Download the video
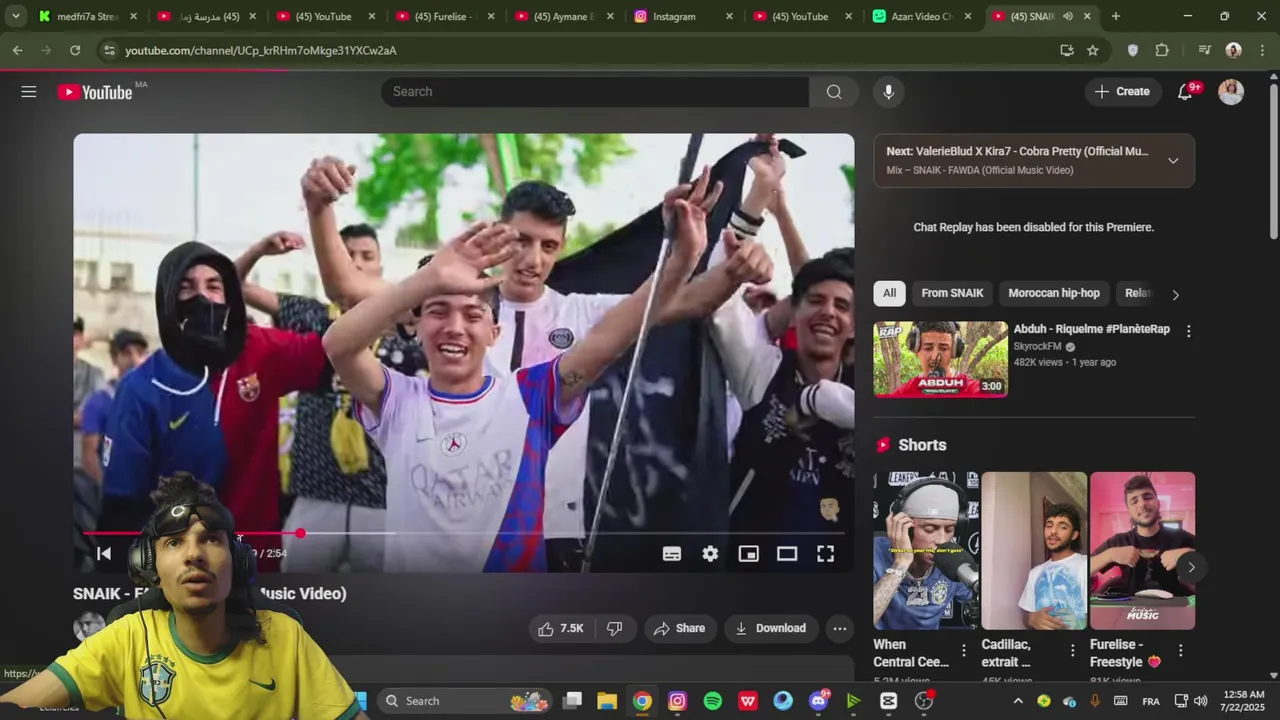 [770, 628]
